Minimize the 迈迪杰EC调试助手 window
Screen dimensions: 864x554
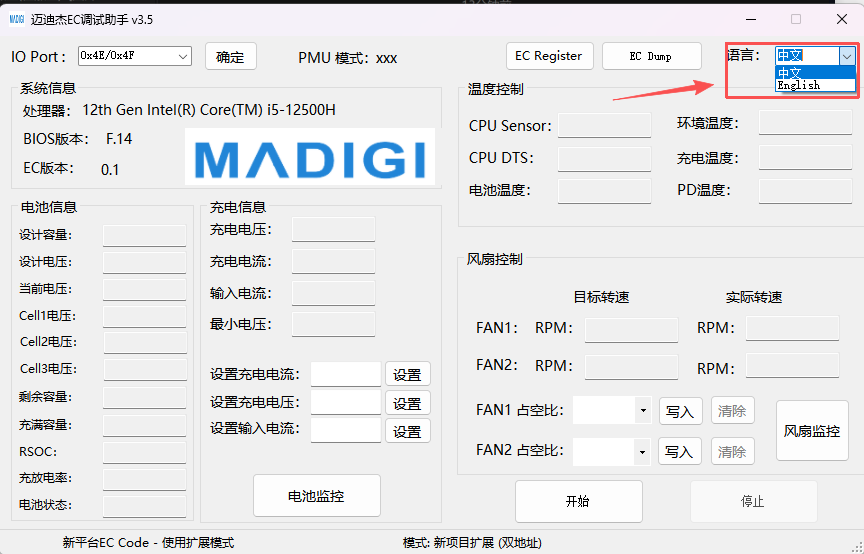pos(751,19)
